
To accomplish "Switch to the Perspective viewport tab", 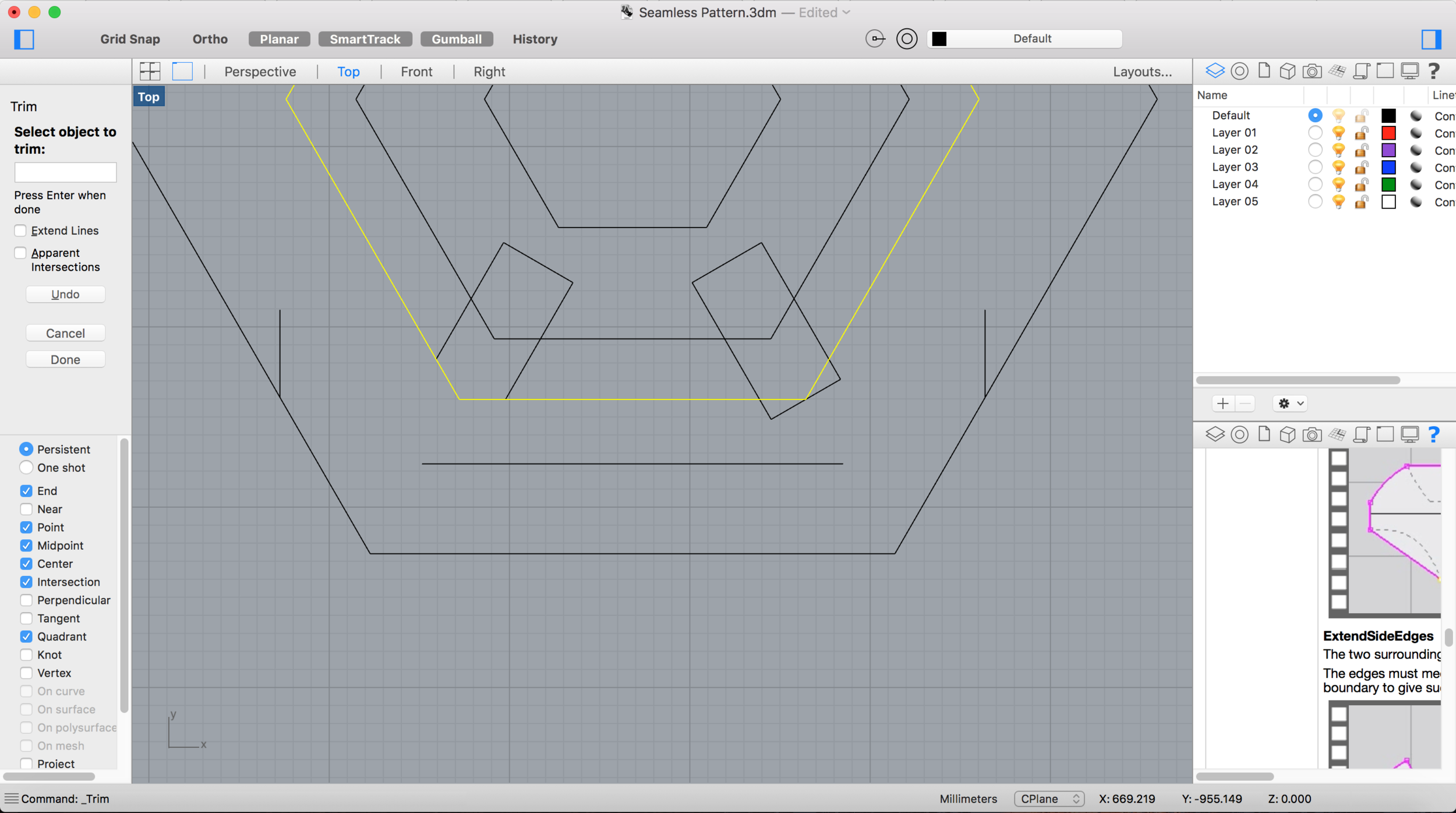I will tap(260, 72).
